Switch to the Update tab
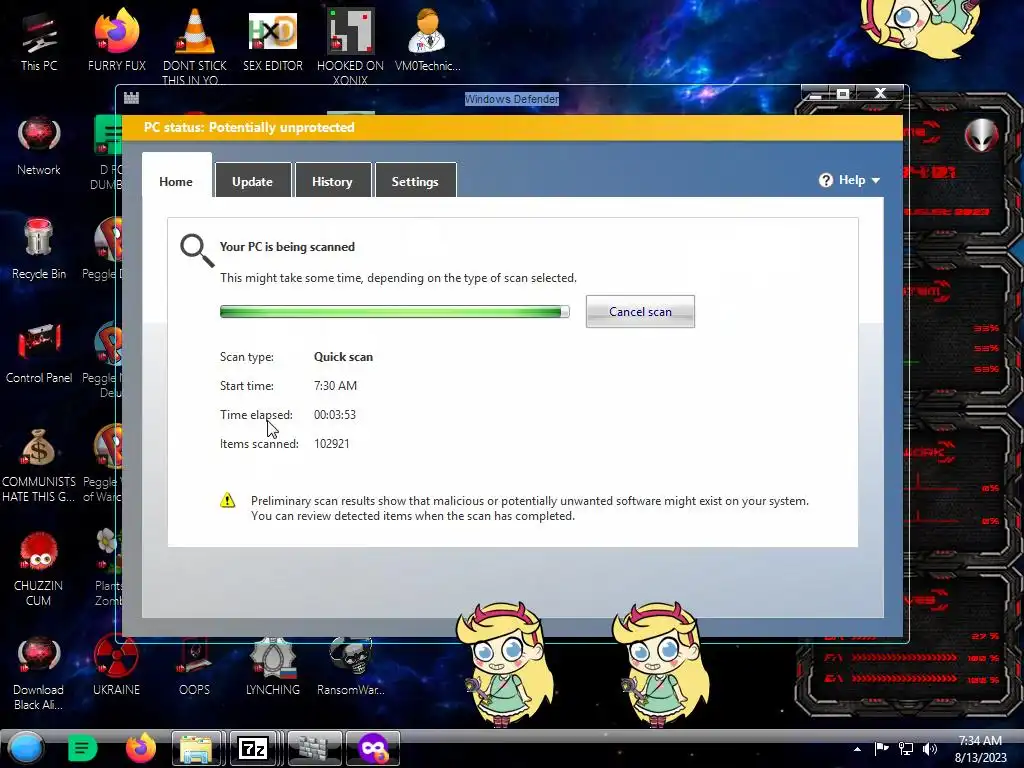The image size is (1024, 768). pos(253,182)
